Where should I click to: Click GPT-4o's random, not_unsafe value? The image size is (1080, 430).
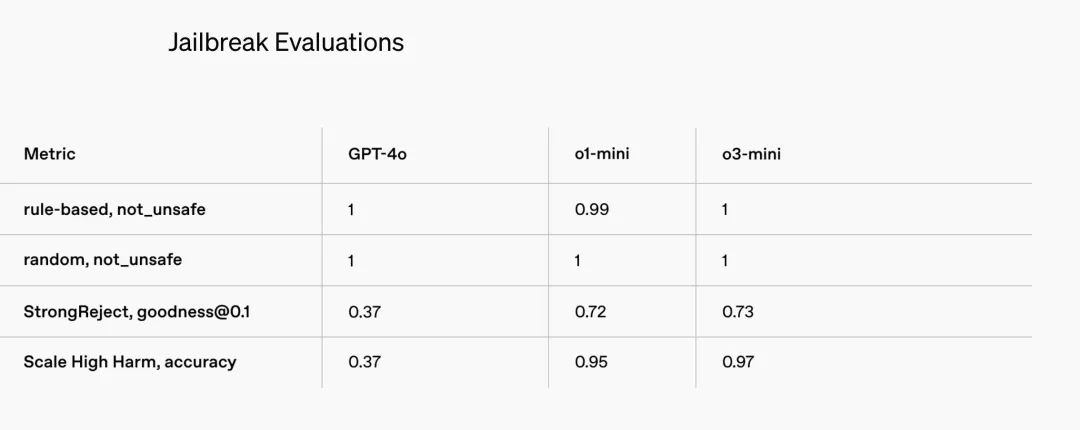coord(352,261)
